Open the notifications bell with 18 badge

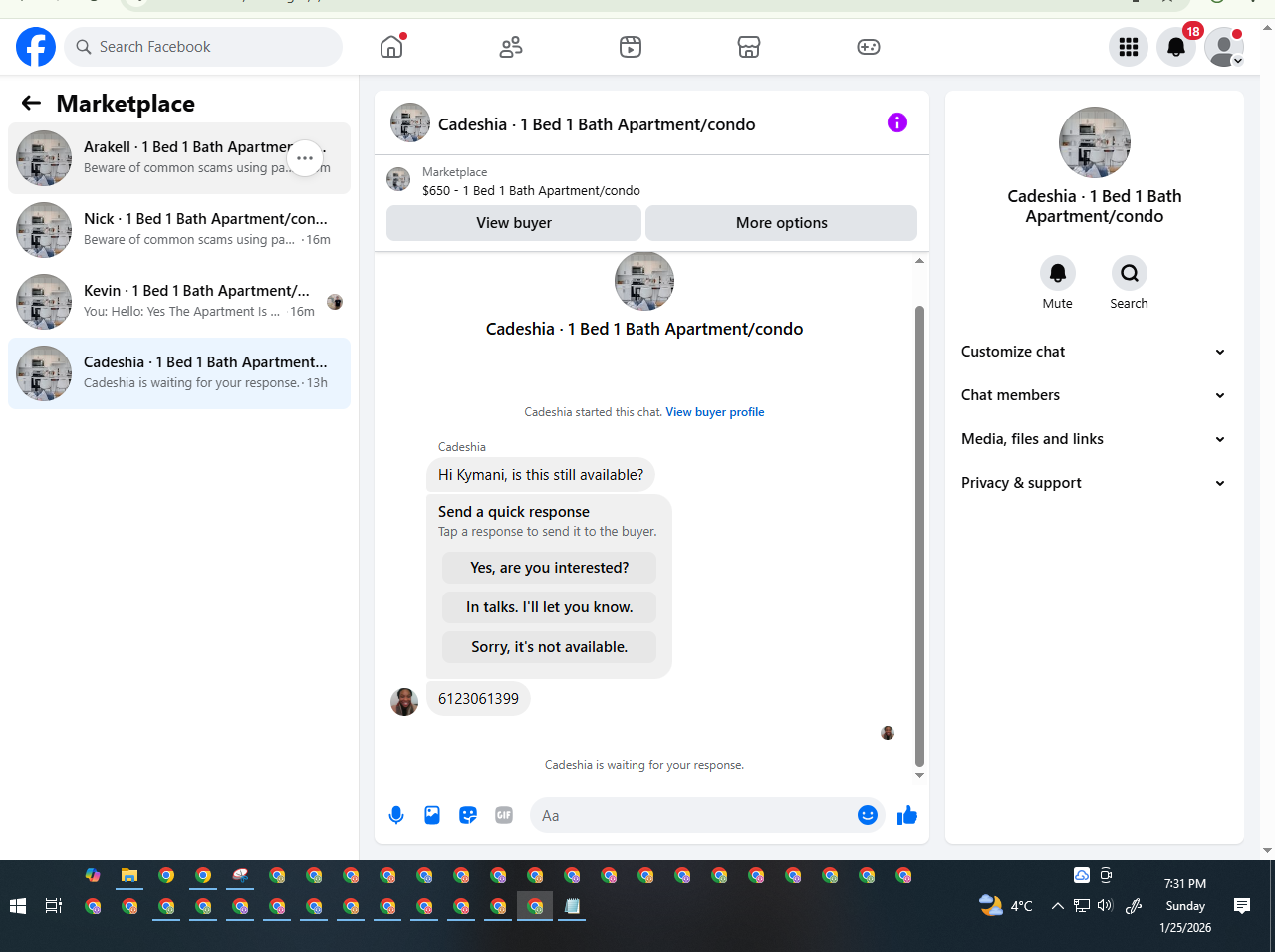click(1176, 47)
